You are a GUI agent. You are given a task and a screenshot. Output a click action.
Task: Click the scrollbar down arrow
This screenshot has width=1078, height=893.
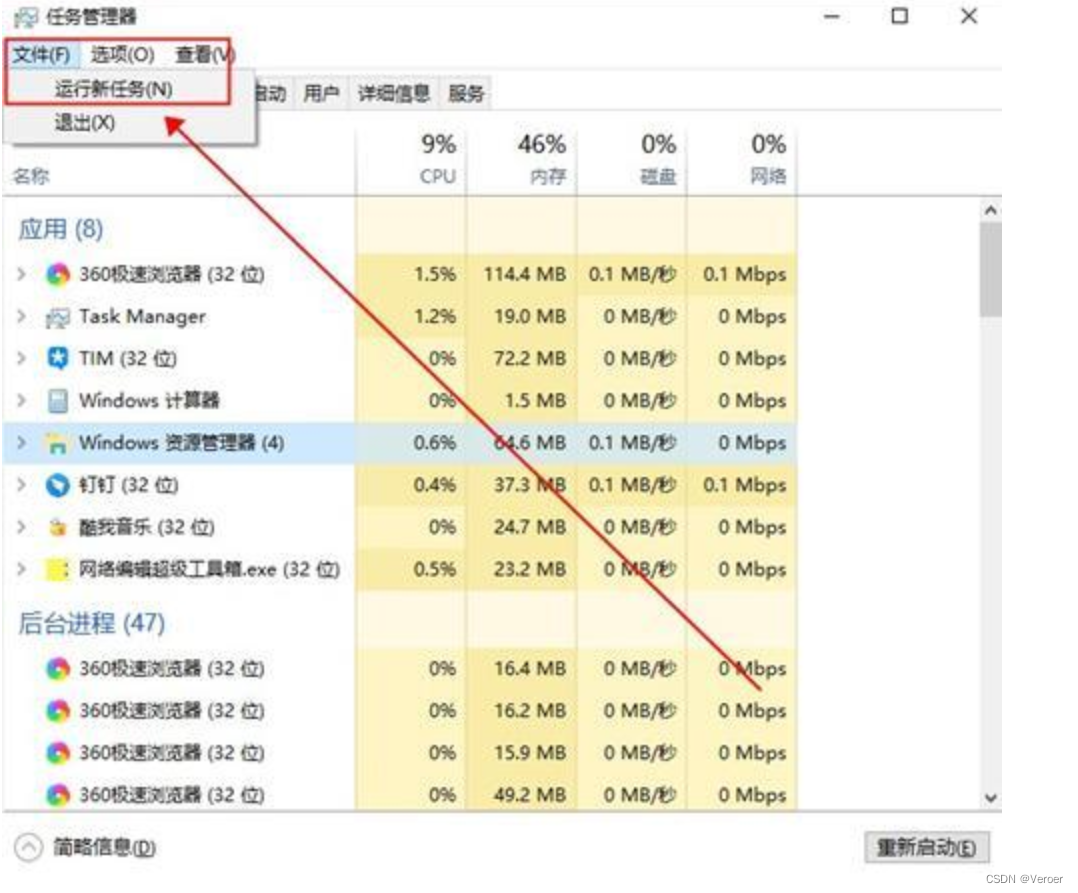pyautogui.click(x=990, y=798)
